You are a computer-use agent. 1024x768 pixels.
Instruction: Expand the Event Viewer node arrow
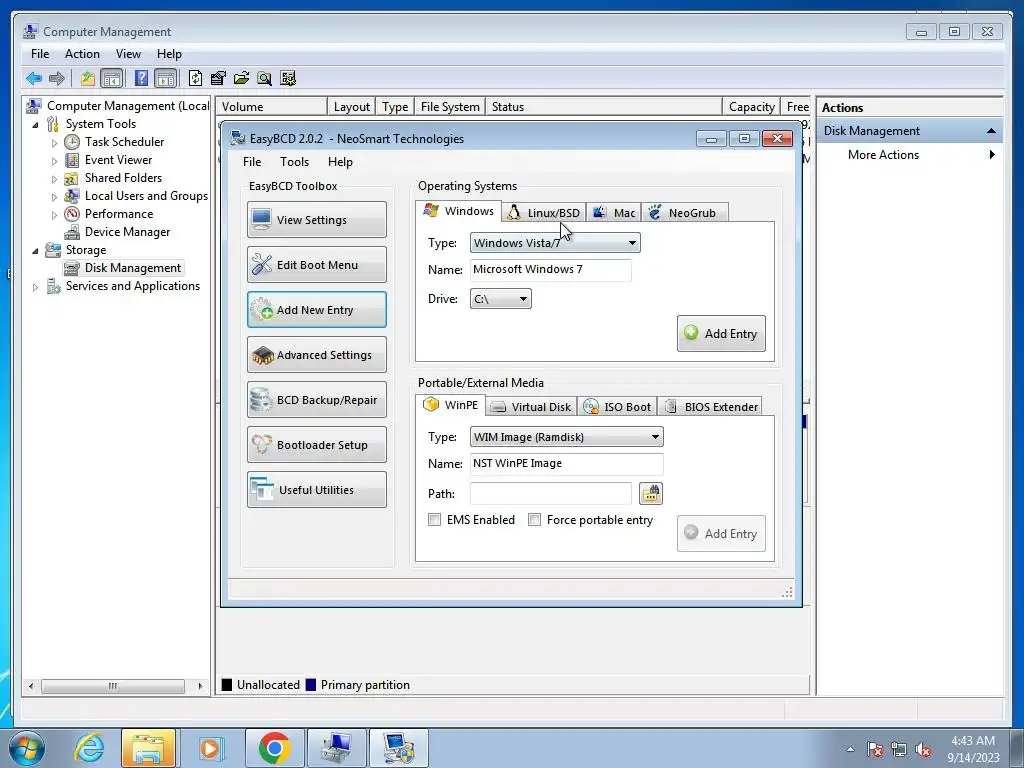(x=54, y=161)
